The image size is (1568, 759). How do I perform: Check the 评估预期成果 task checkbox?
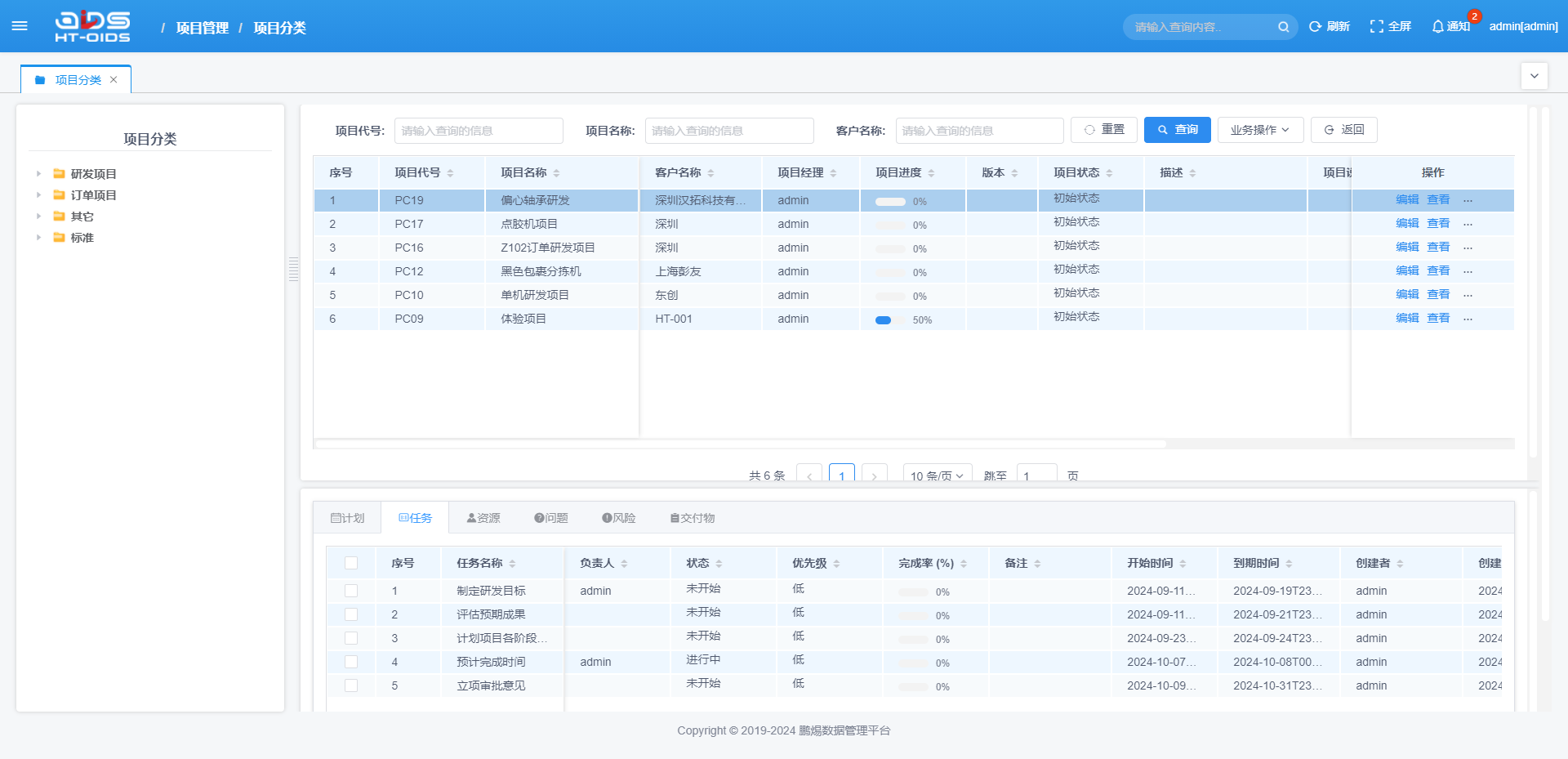351,614
